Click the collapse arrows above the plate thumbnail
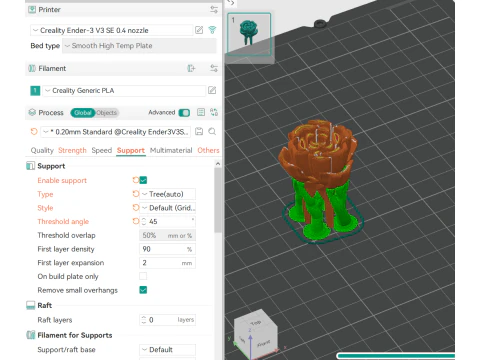 point(231,3)
